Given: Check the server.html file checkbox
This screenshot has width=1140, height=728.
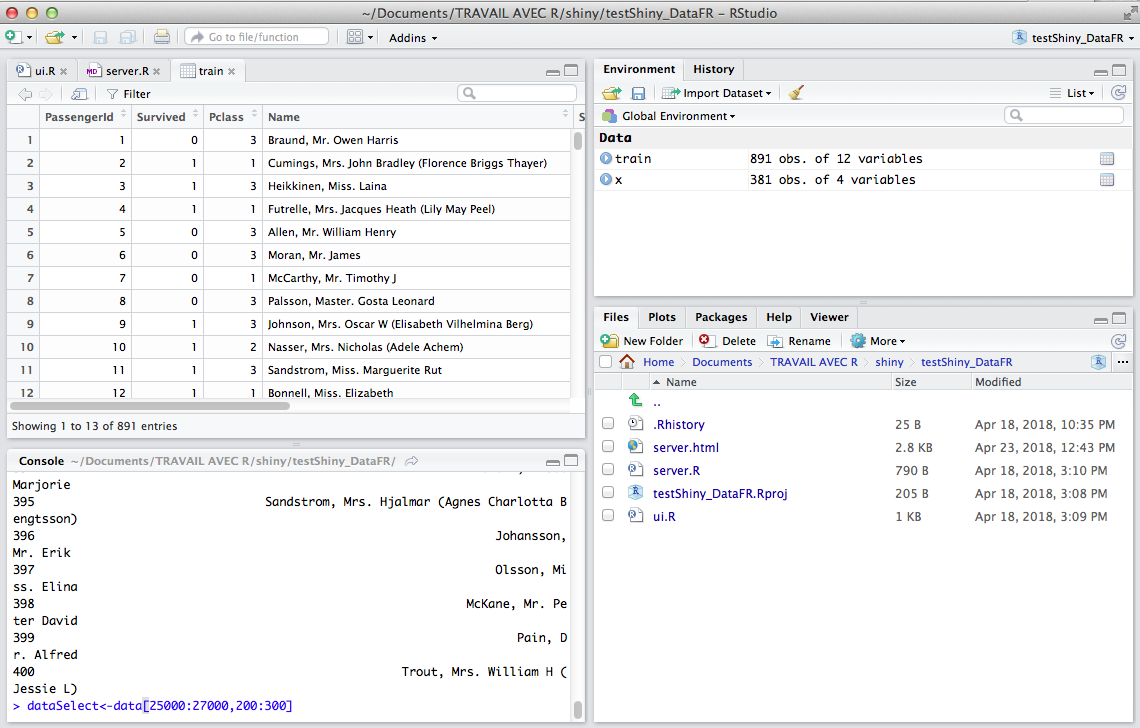Looking at the screenshot, I should [x=608, y=447].
